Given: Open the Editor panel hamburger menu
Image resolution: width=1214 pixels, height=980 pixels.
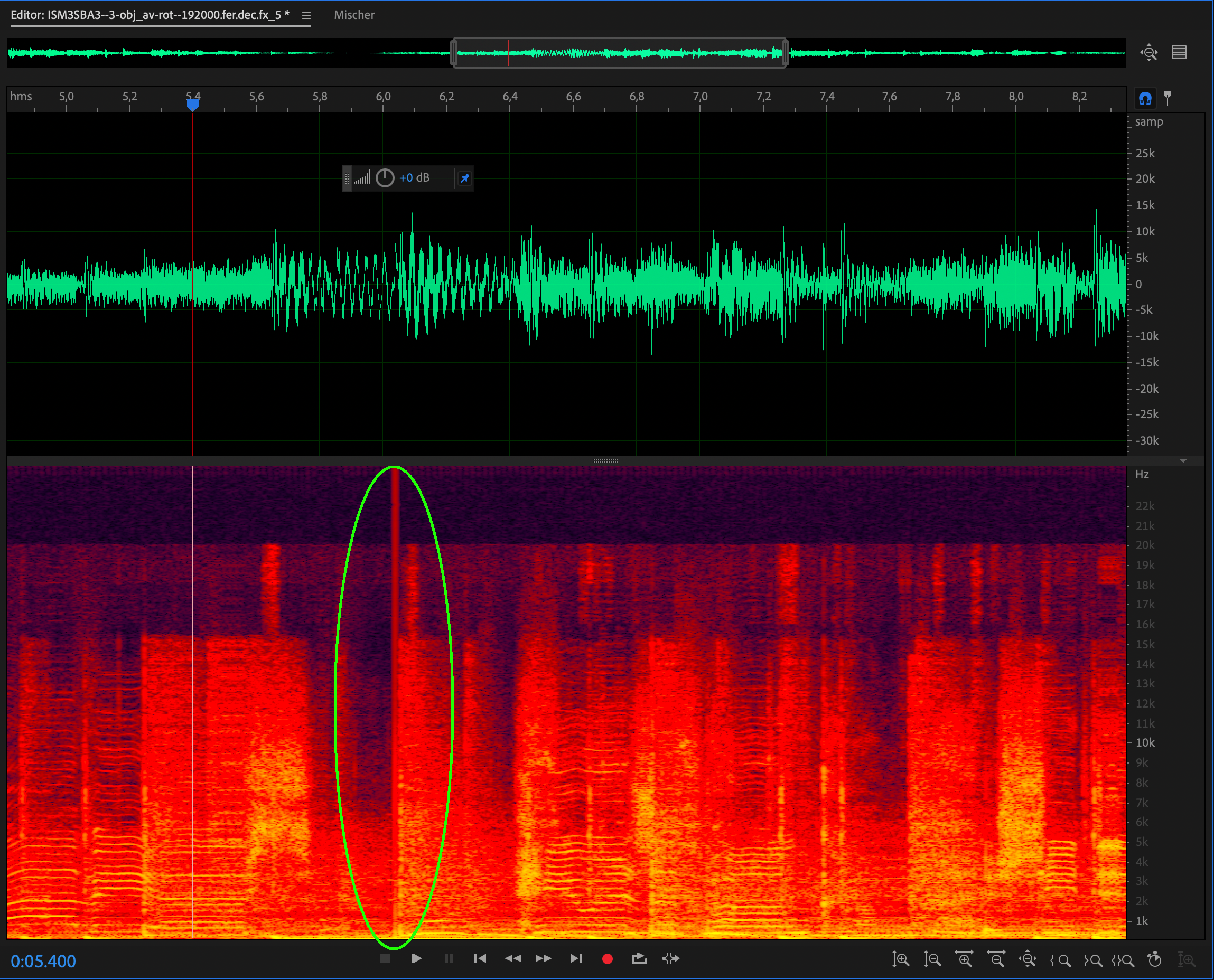Looking at the screenshot, I should pyautogui.click(x=306, y=16).
